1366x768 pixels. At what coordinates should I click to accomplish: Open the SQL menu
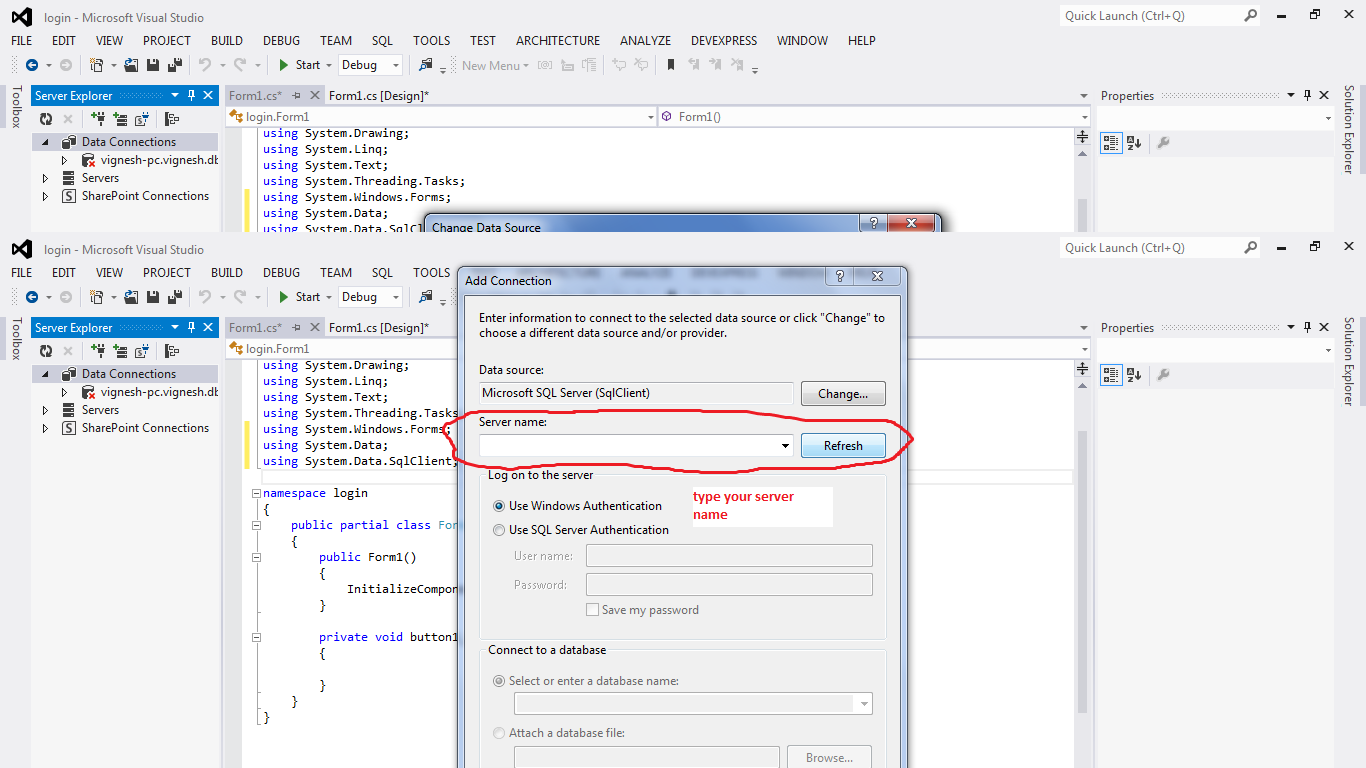click(x=382, y=272)
